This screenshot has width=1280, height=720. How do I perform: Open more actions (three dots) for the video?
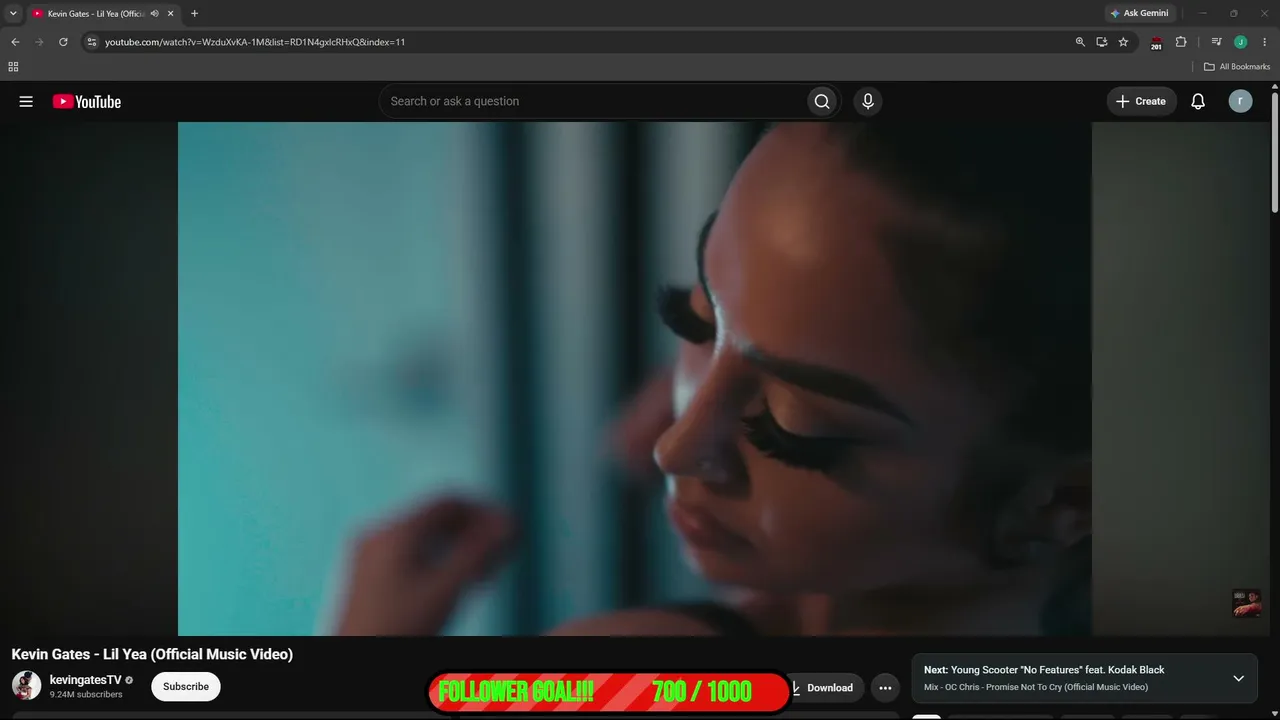click(885, 688)
